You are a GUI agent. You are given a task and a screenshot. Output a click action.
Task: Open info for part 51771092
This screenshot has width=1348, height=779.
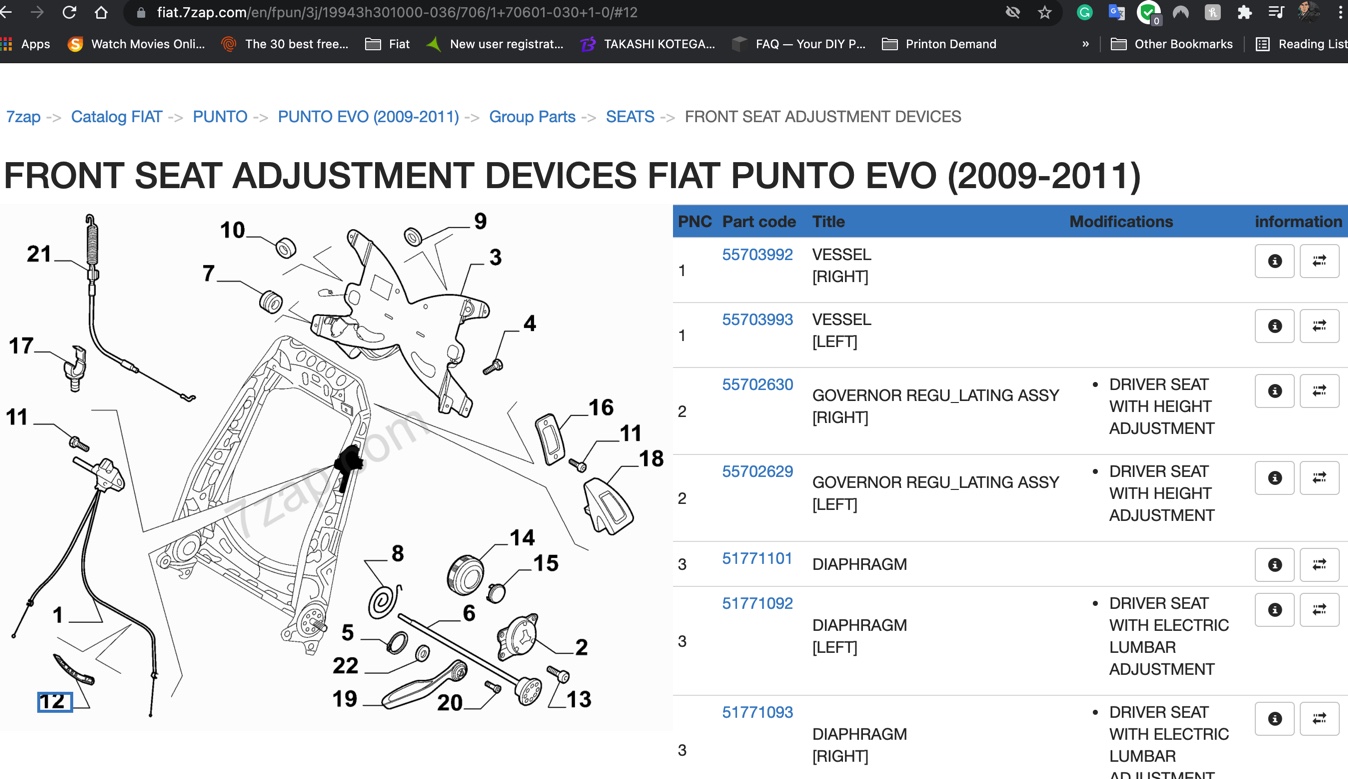click(x=1274, y=610)
